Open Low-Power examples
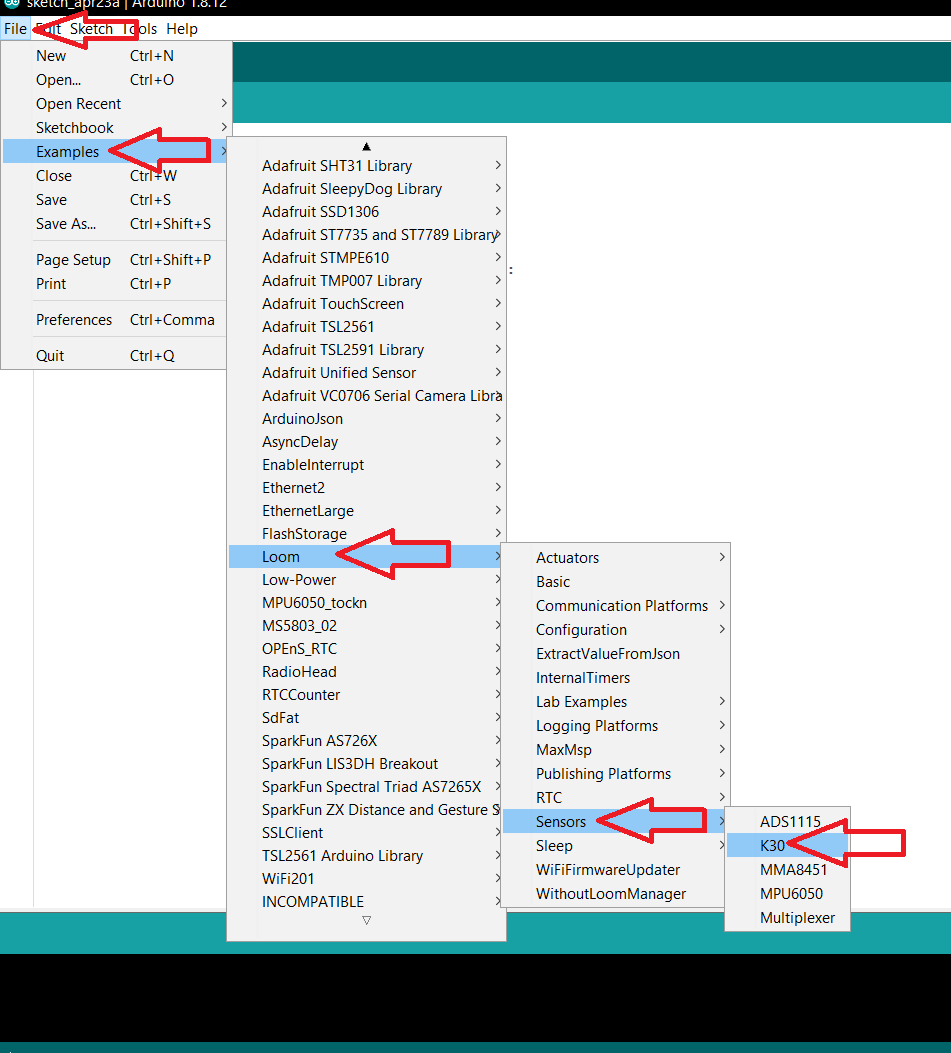951x1053 pixels. click(x=366, y=580)
